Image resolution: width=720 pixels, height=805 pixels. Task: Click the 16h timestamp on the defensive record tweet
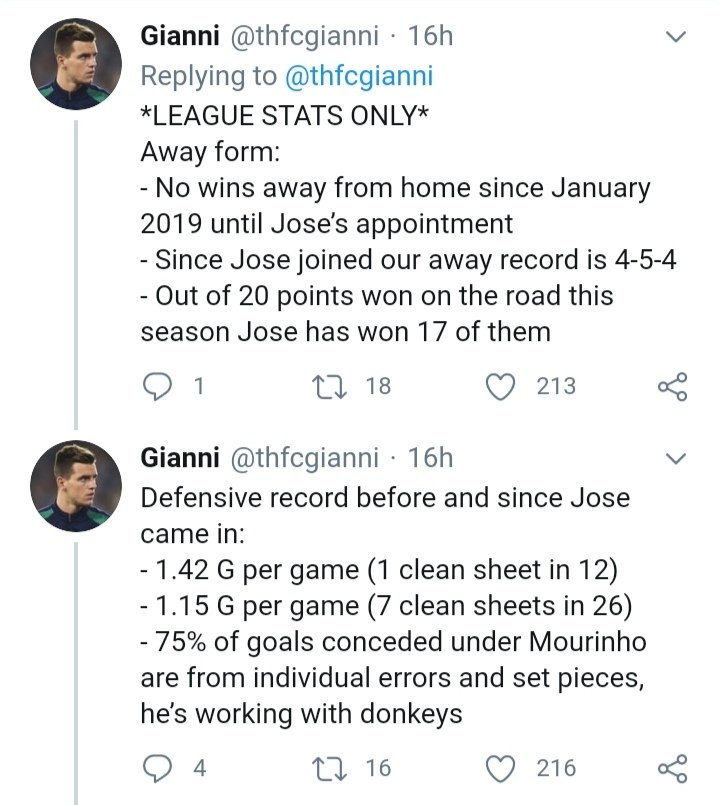click(431, 458)
